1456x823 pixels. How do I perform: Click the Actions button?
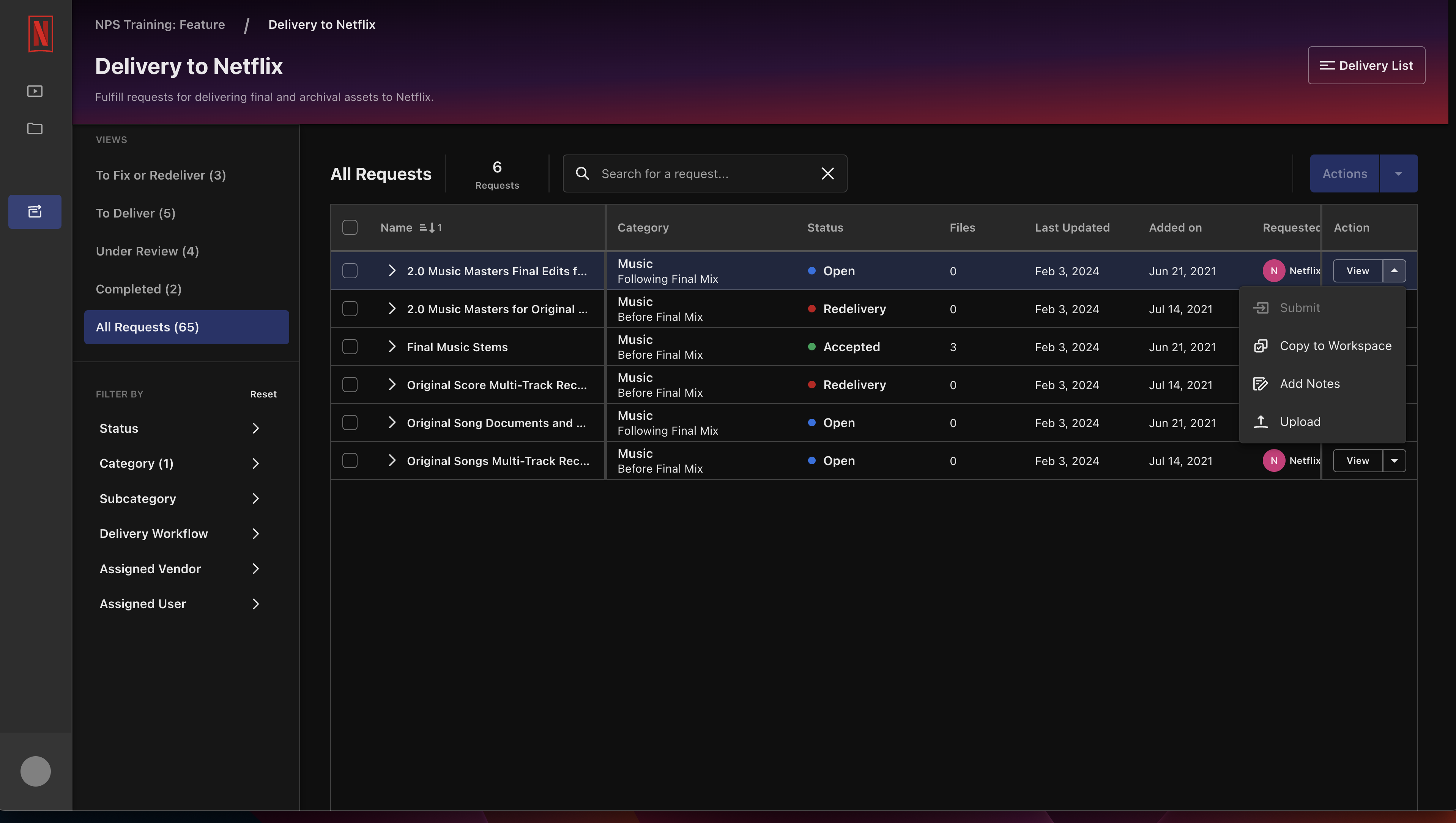click(1345, 173)
